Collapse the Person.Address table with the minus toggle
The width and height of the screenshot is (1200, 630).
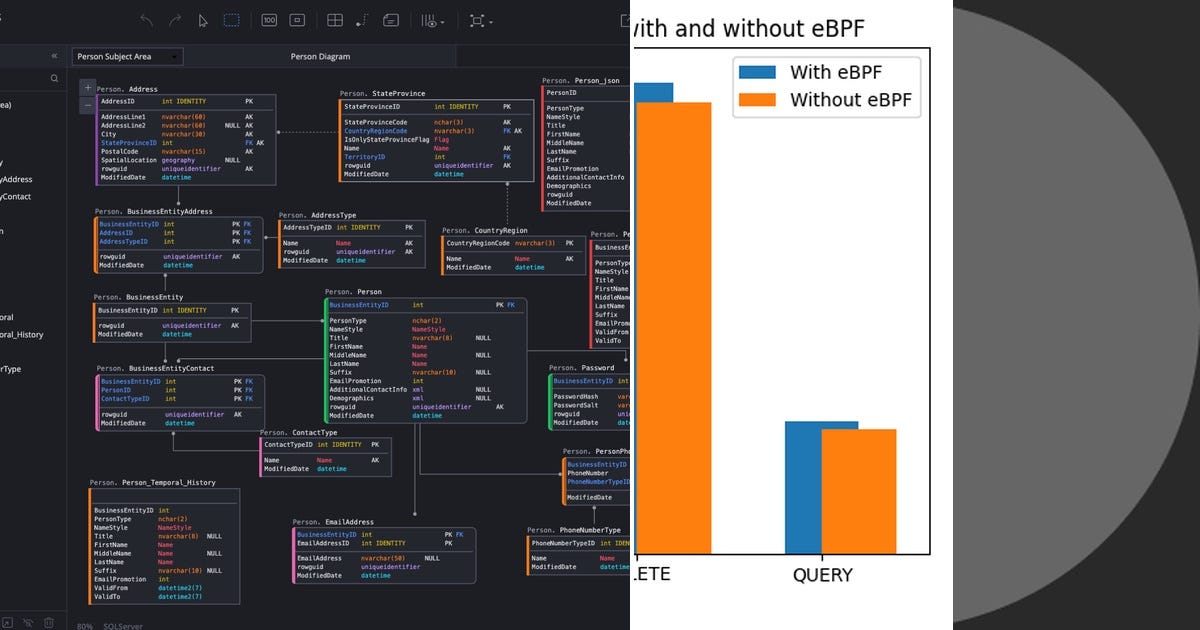[87, 104]
